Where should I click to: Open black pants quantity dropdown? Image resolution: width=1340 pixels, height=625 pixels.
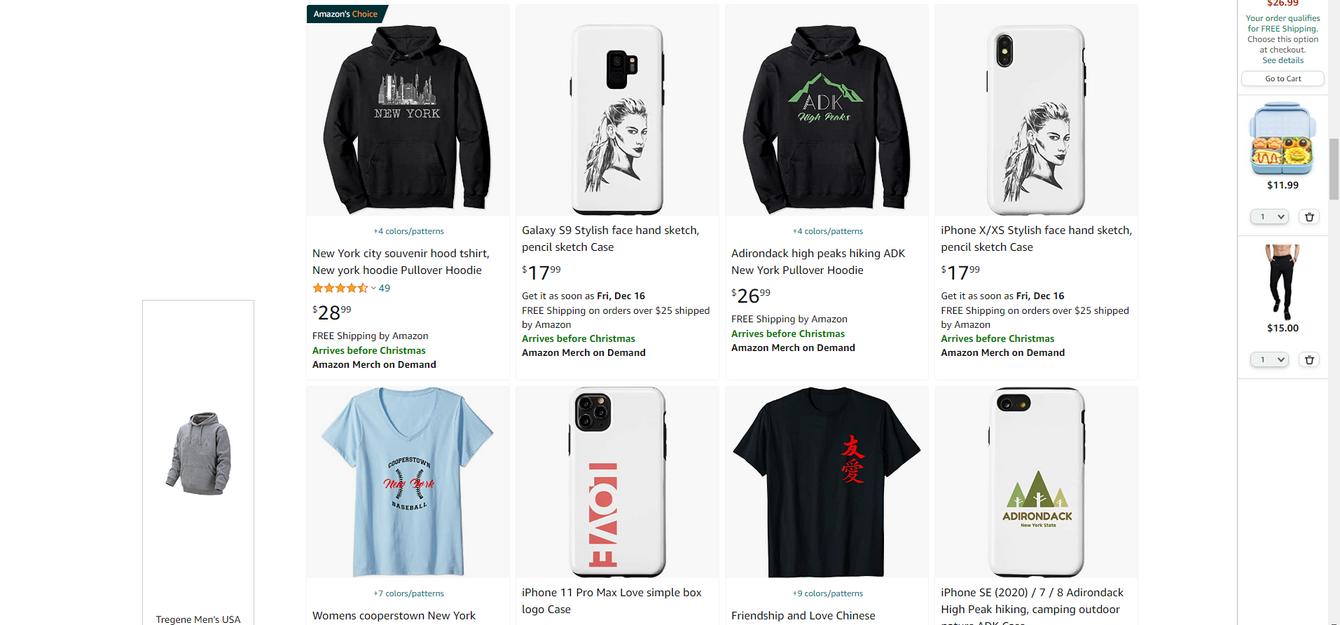point(1269,360)
